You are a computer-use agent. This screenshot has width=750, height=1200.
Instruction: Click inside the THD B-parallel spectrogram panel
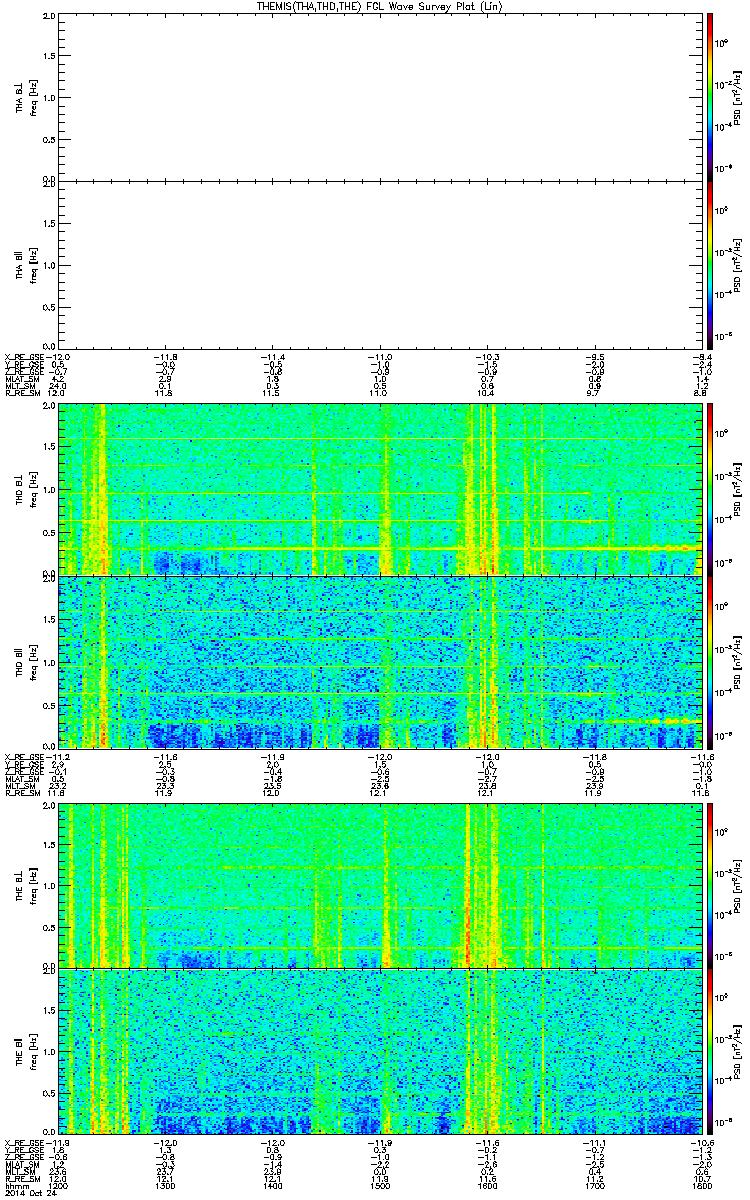click(378, 661)
